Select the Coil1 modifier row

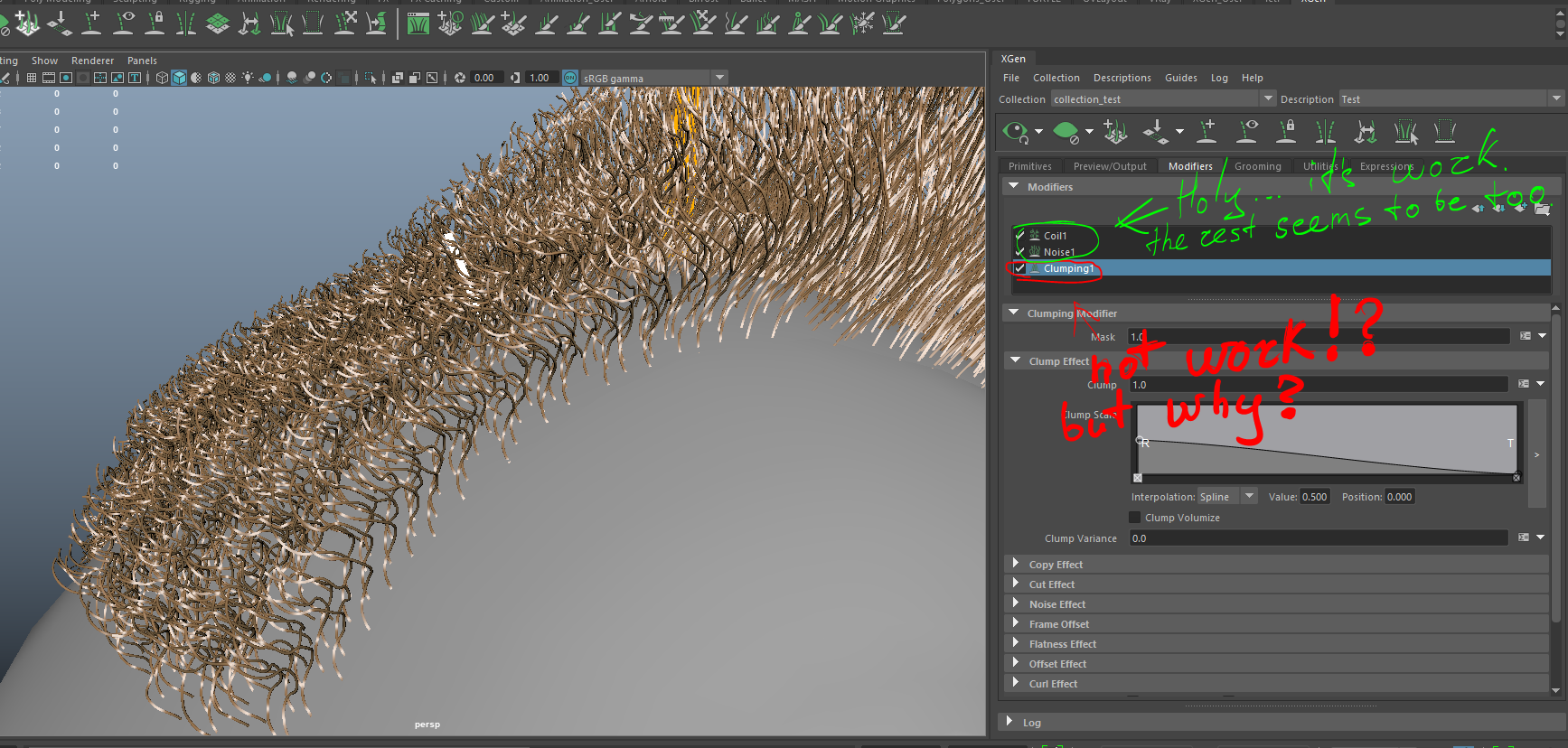1282,235
